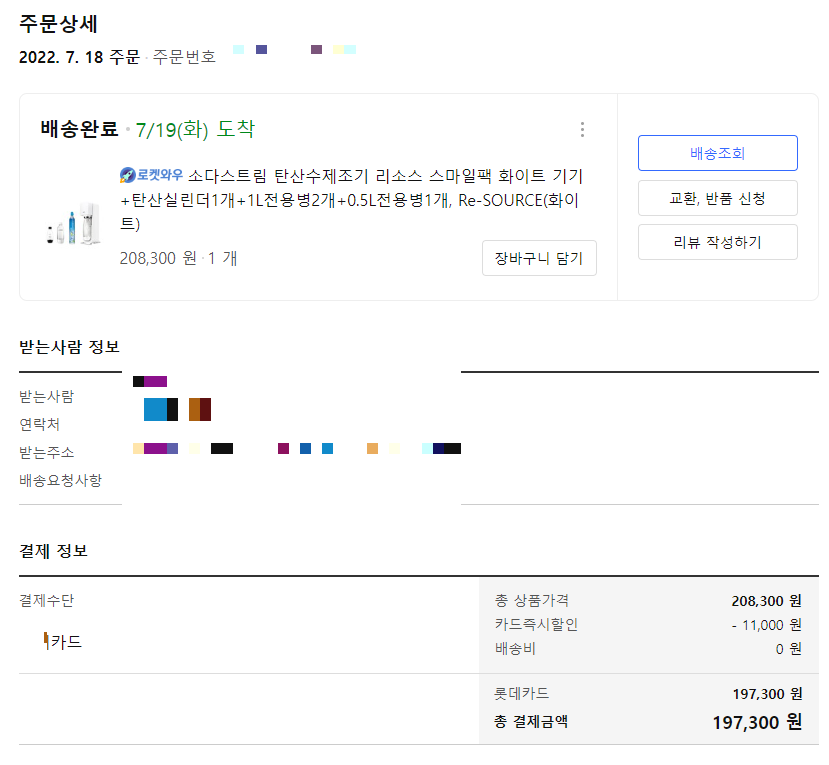
Task: Select the 총 상품가격 label
Action: [x=532, y=601]
